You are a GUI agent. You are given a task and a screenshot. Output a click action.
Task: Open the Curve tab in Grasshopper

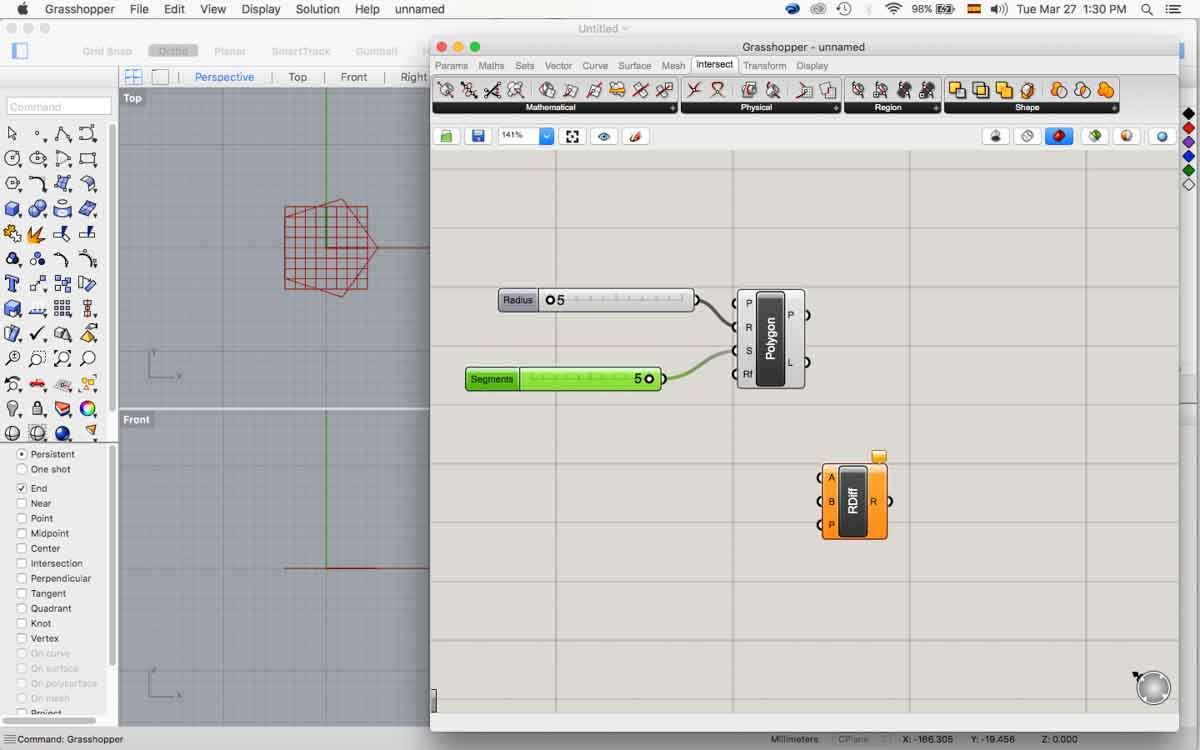[x=595, y=66]
